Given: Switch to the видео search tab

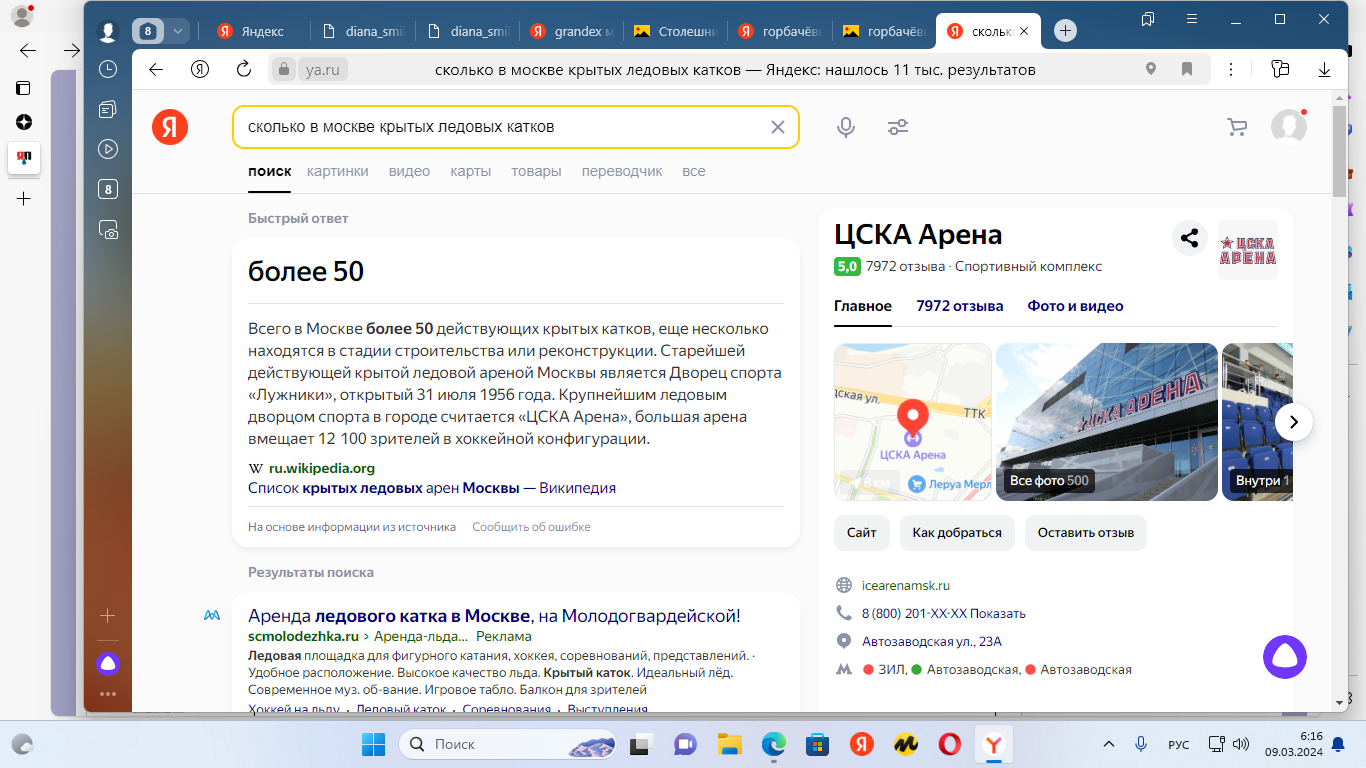Looking at the screenshot, I should click(409, 171).
